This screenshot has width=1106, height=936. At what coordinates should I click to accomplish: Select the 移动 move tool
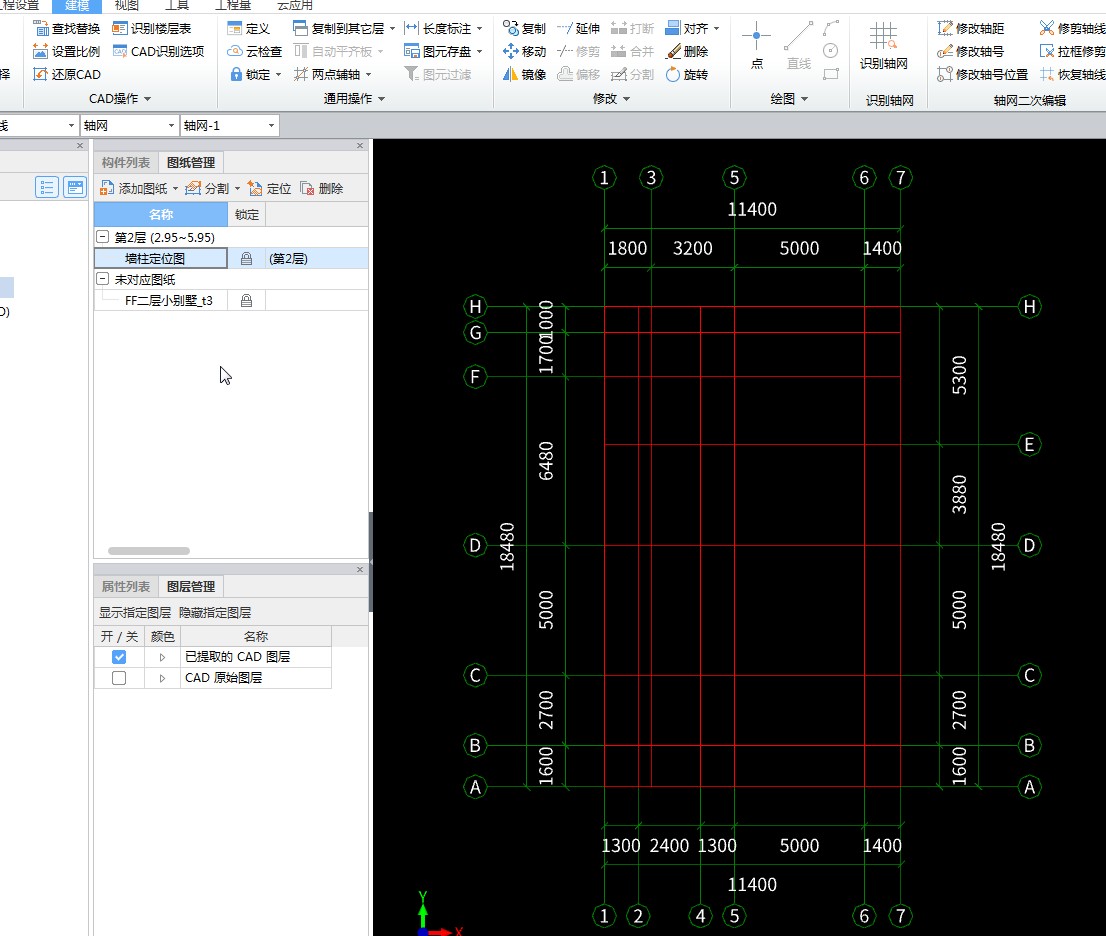coord(524,51)
